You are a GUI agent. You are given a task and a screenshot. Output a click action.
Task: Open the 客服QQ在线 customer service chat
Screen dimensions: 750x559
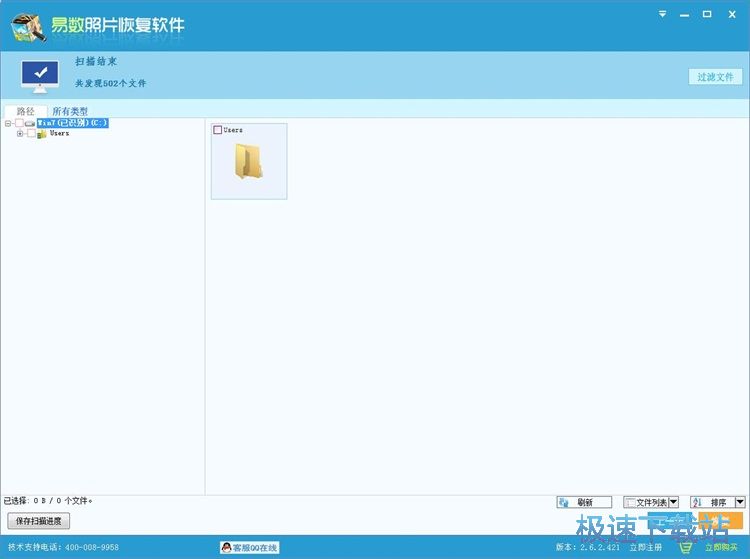click(249, 547)
